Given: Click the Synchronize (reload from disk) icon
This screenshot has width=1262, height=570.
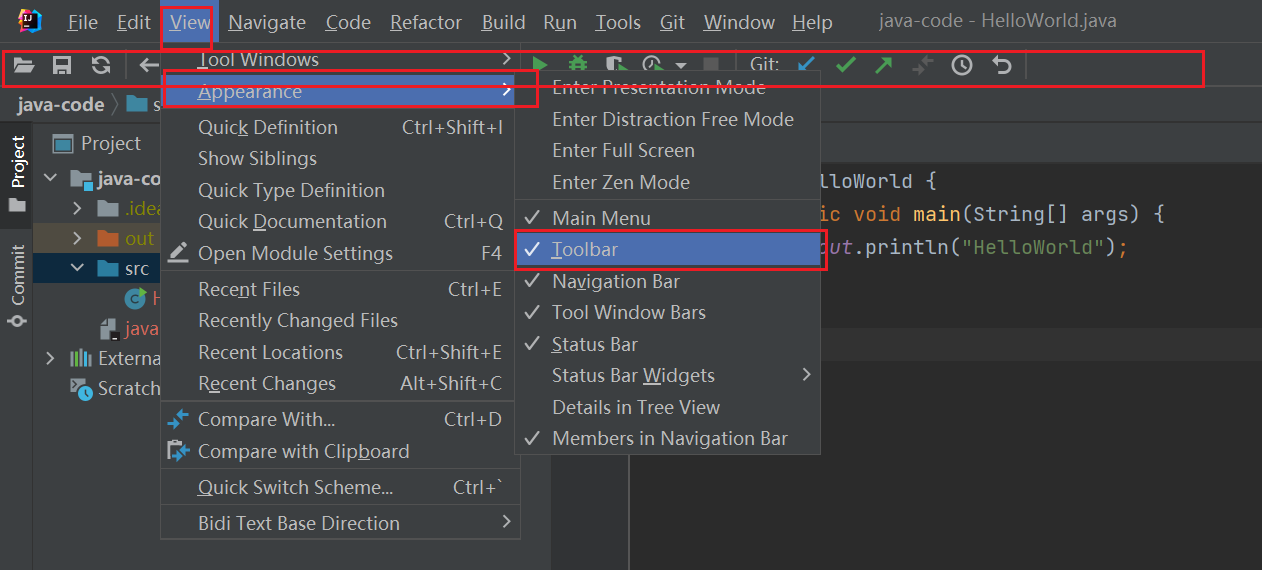Looking at the screenshot, I should click(x=101, y=66).
